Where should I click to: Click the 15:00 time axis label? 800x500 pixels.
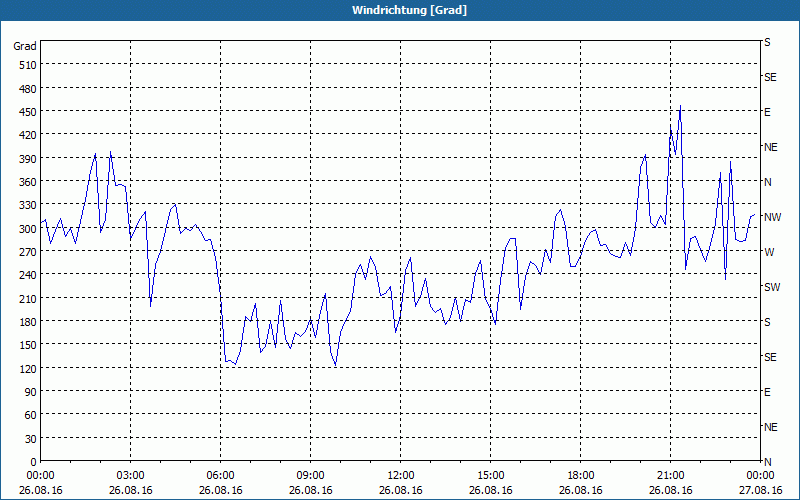(490, 476)
